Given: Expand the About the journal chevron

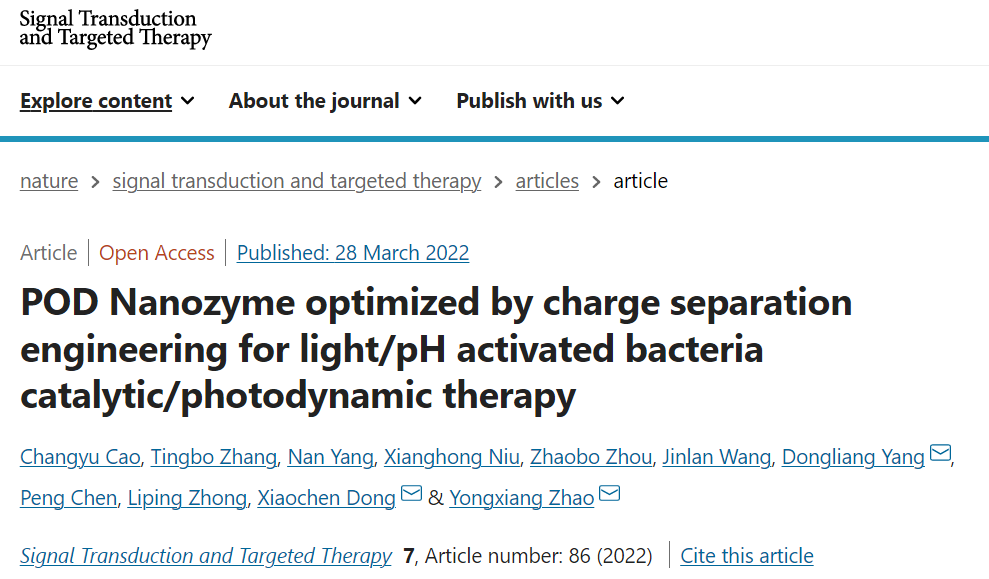Looking at the screenshot, I should 415,101.
